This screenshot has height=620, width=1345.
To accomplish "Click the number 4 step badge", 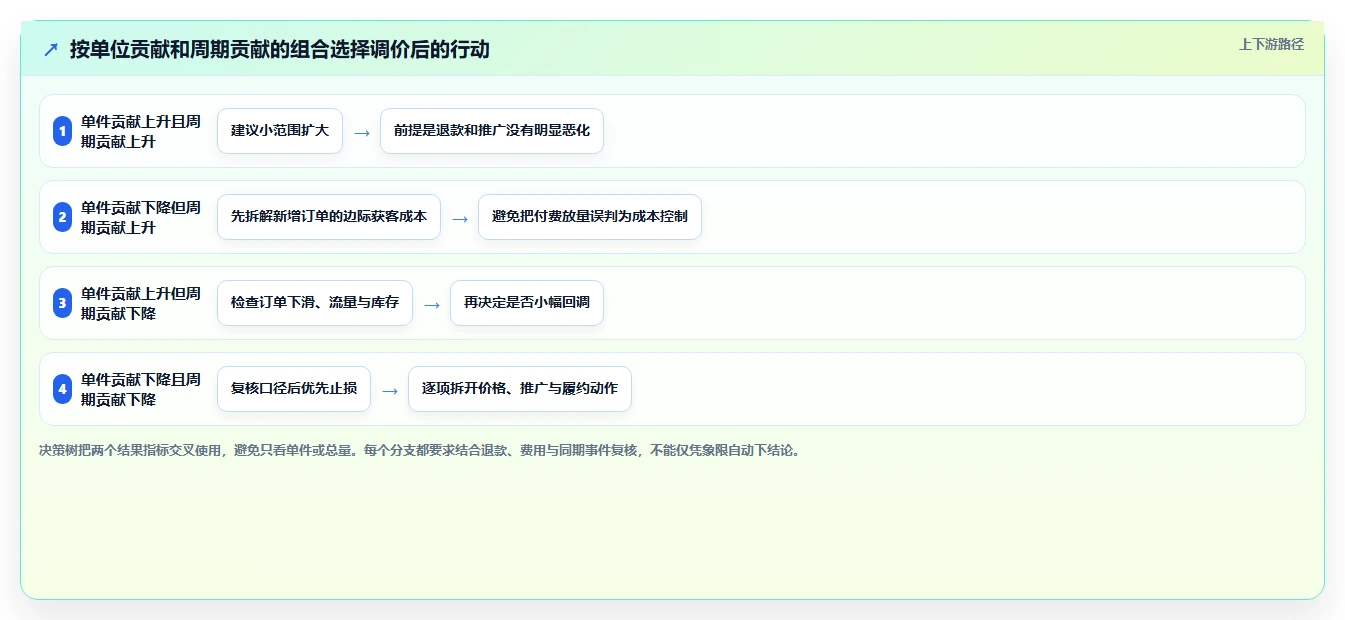I will 62,389.
